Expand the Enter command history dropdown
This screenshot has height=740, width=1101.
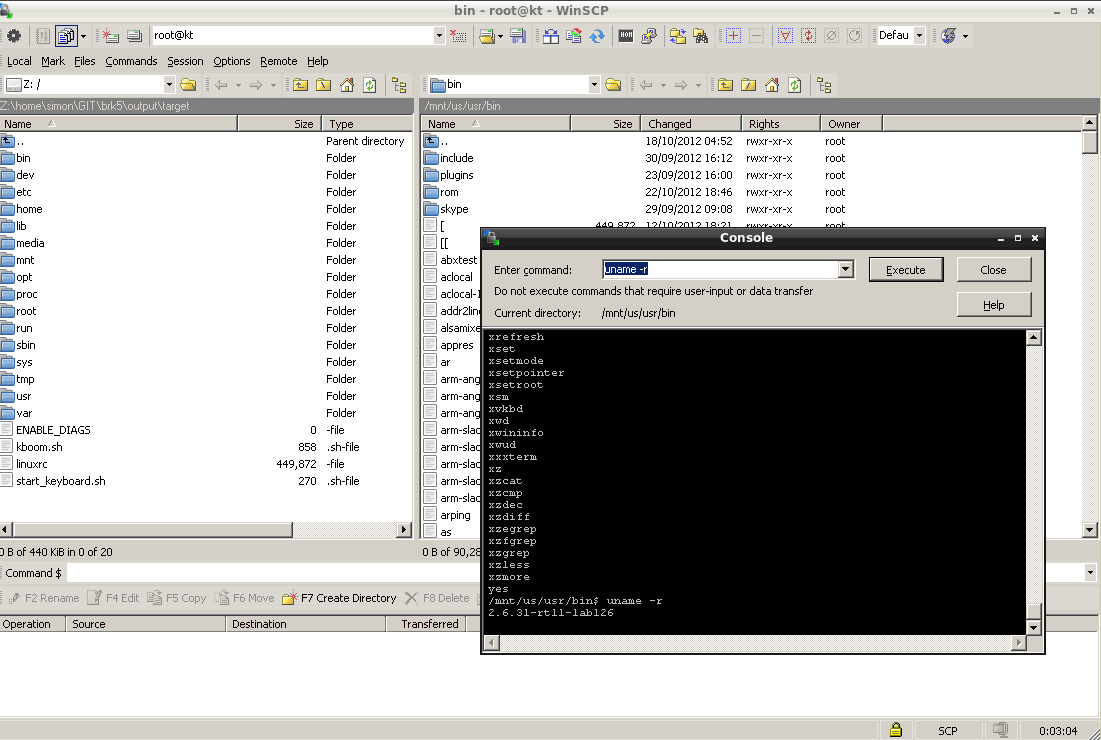(846, 270)
